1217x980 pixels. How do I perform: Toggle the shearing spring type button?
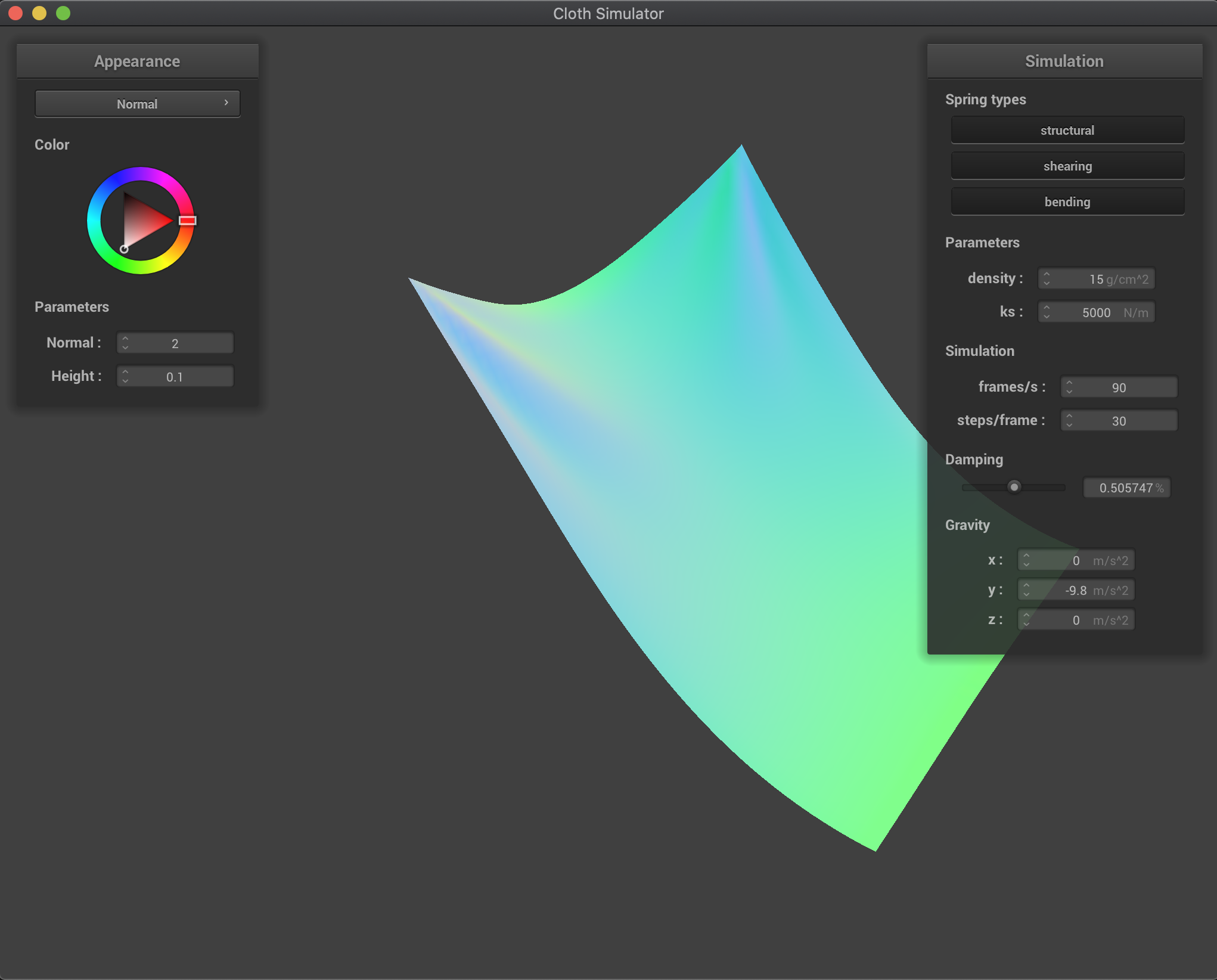coord(1067,166)
